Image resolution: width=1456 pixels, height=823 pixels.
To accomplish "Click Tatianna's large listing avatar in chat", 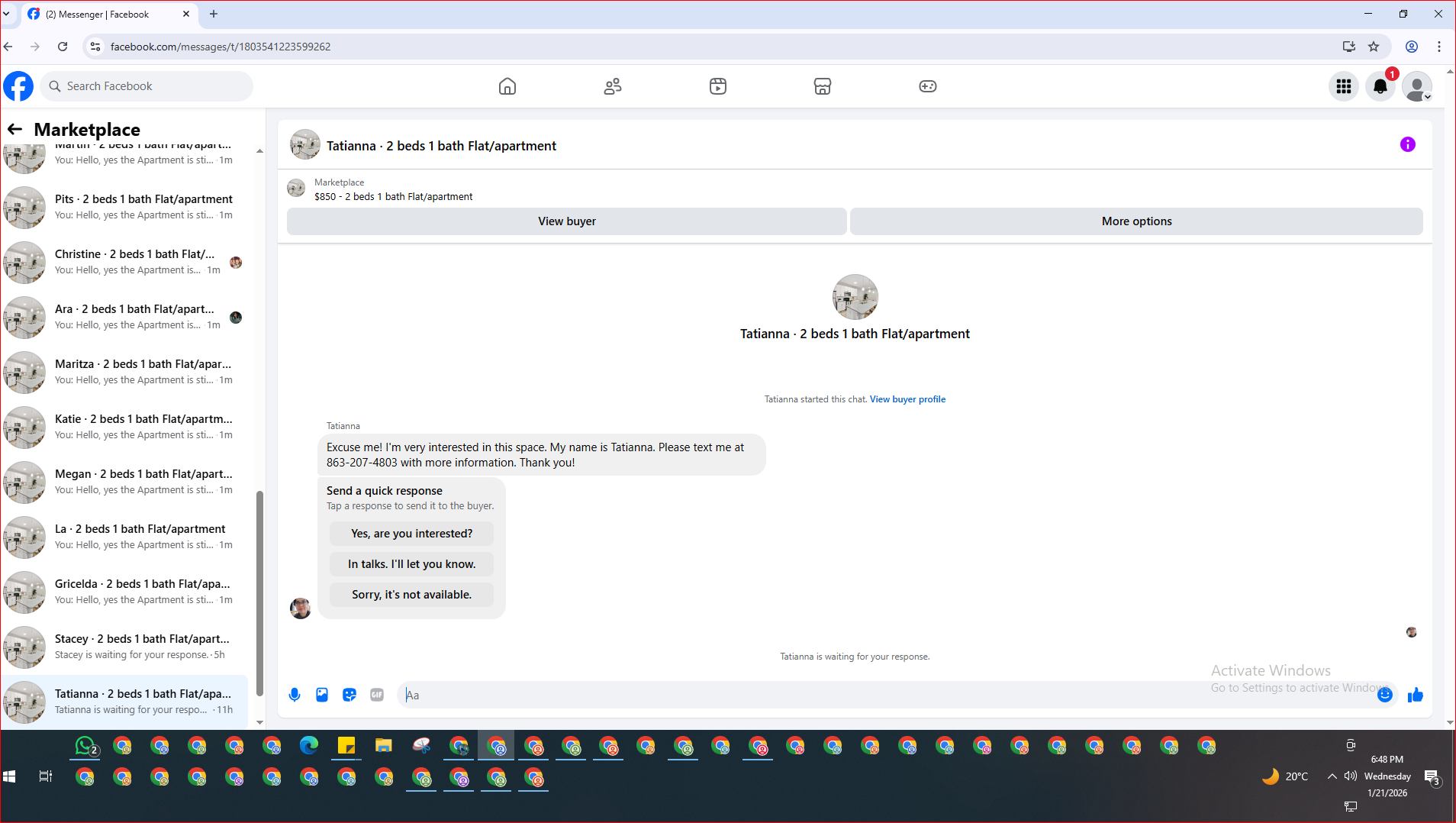I will click(x=855, y=297).
